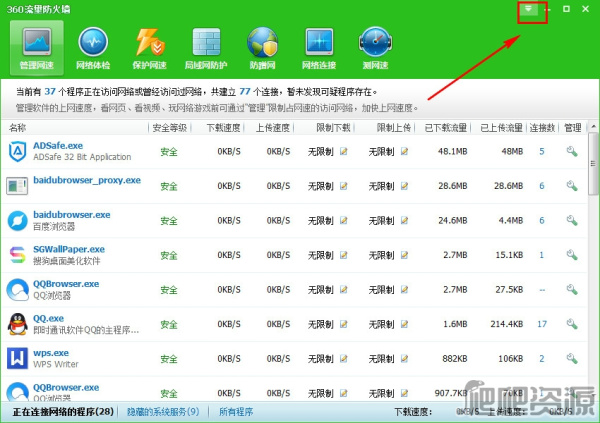Click the 防蹭网 anti-freeloading icon
600x423 pixels.
click(x=263, y=47)
